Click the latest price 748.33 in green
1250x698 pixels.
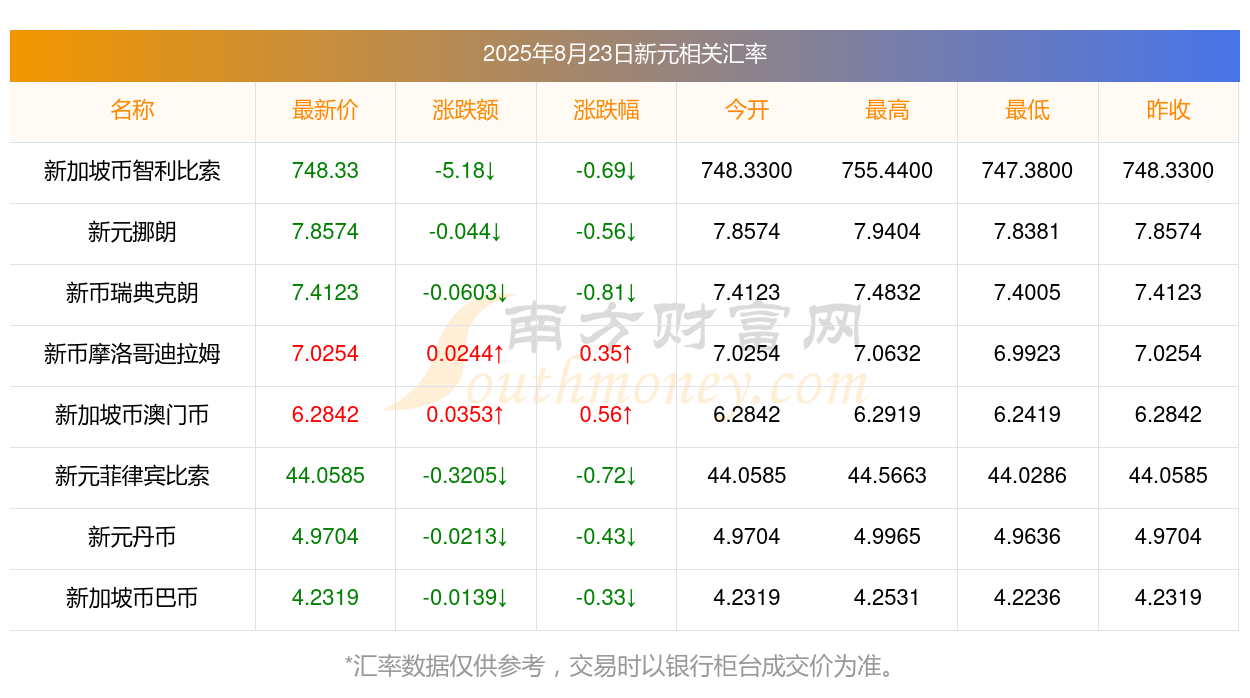tap(325, 171)
